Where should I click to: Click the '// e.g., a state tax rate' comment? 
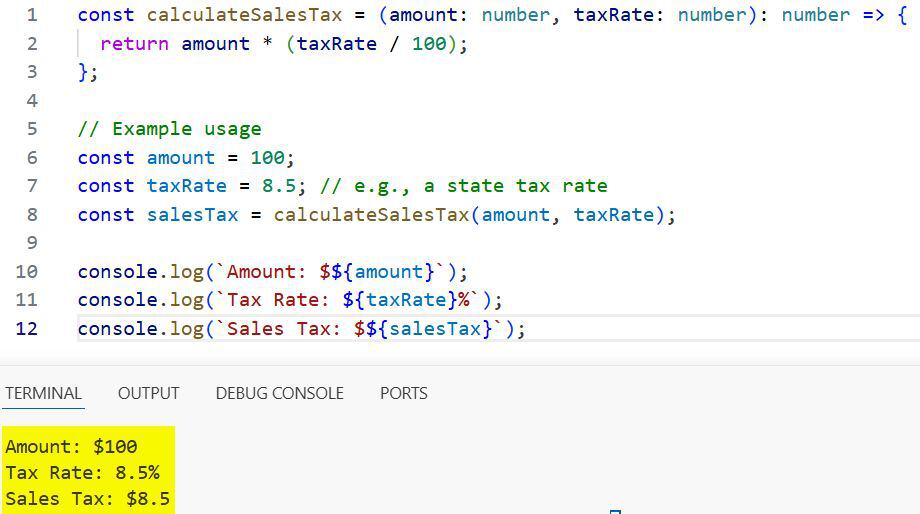[464, 186]
